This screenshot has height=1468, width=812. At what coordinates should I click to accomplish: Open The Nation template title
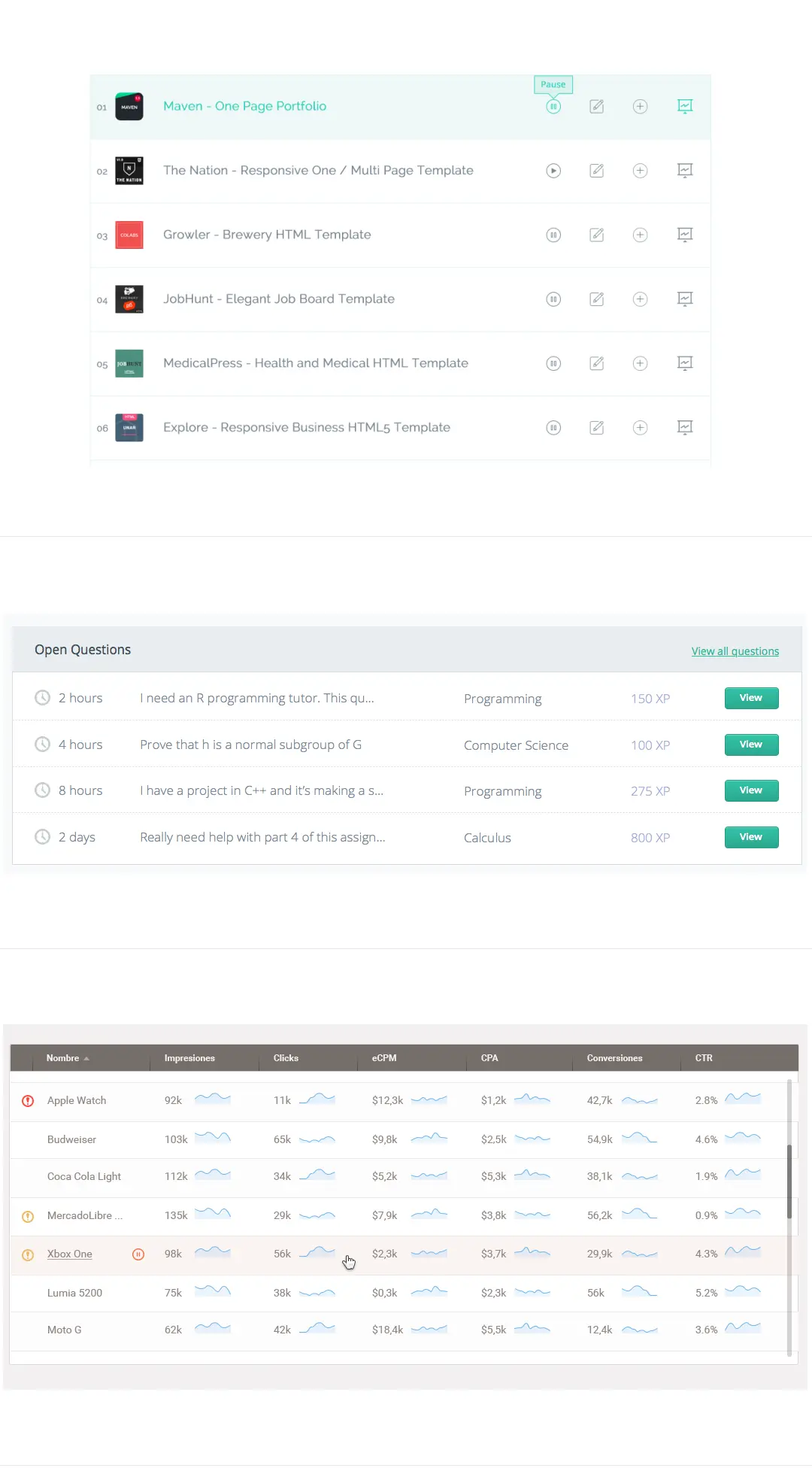click(x=318, y=170)
